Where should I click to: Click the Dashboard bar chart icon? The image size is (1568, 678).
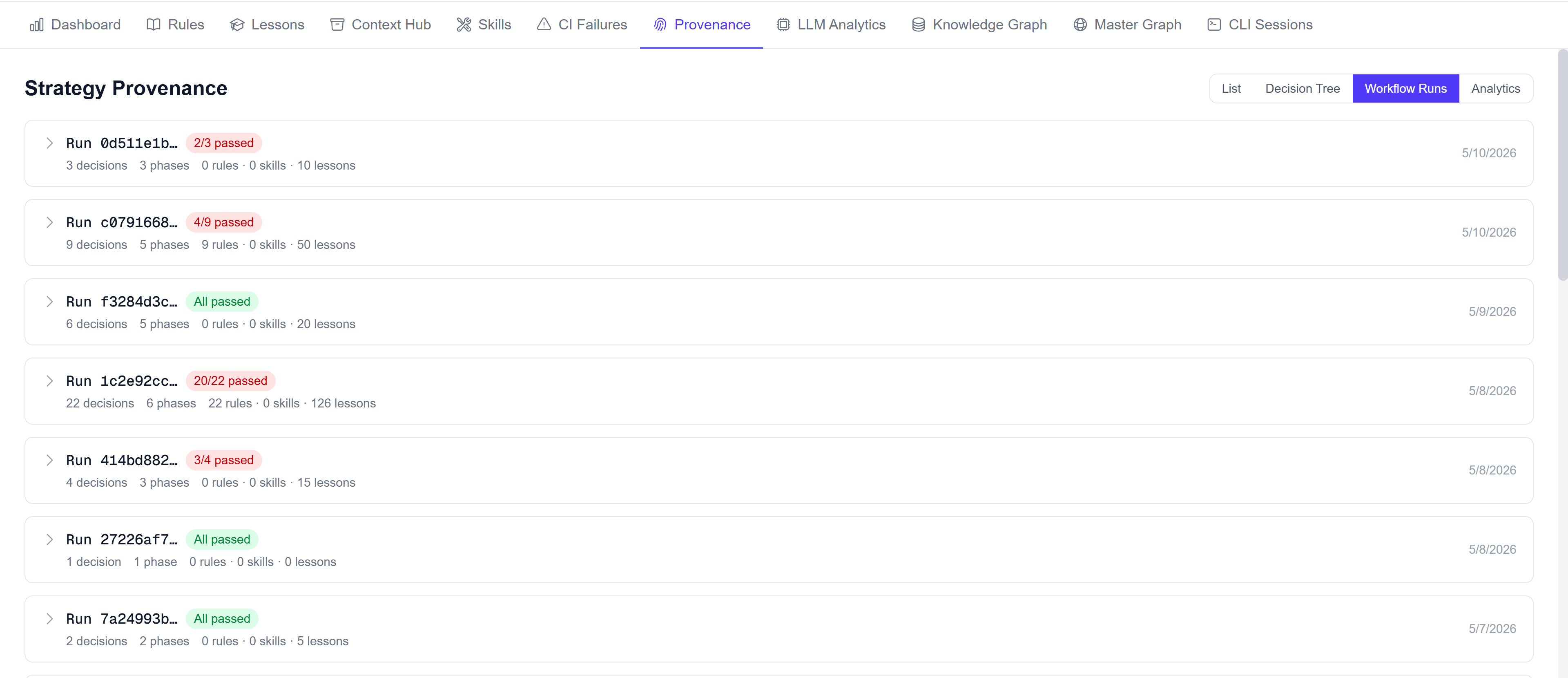tap(36, 25)
